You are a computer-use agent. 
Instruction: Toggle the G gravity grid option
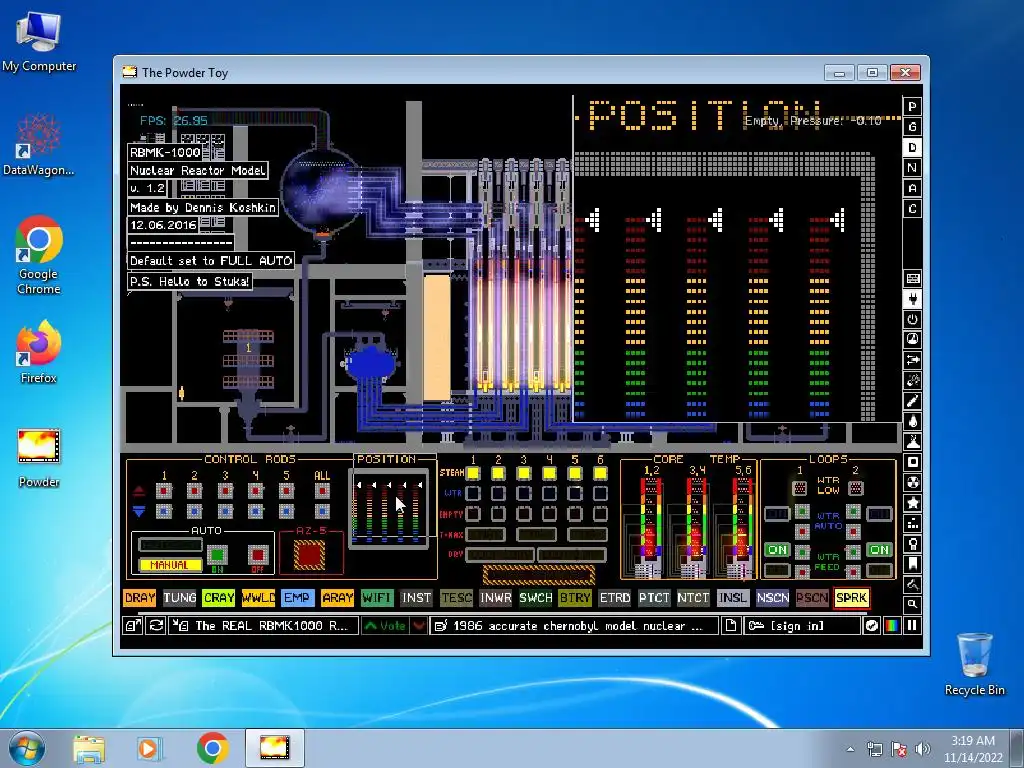[x=912, y=127]
